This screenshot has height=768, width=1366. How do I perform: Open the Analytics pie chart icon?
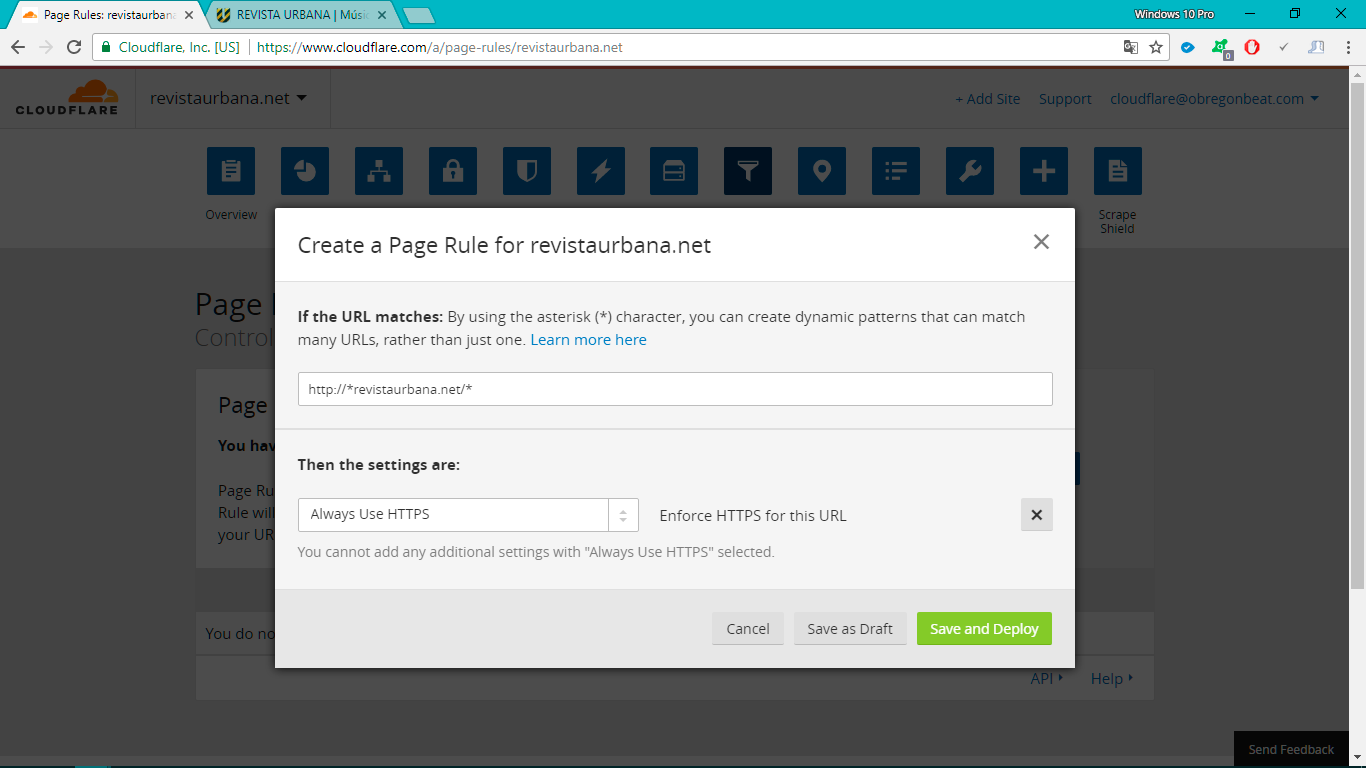[305, 171]
